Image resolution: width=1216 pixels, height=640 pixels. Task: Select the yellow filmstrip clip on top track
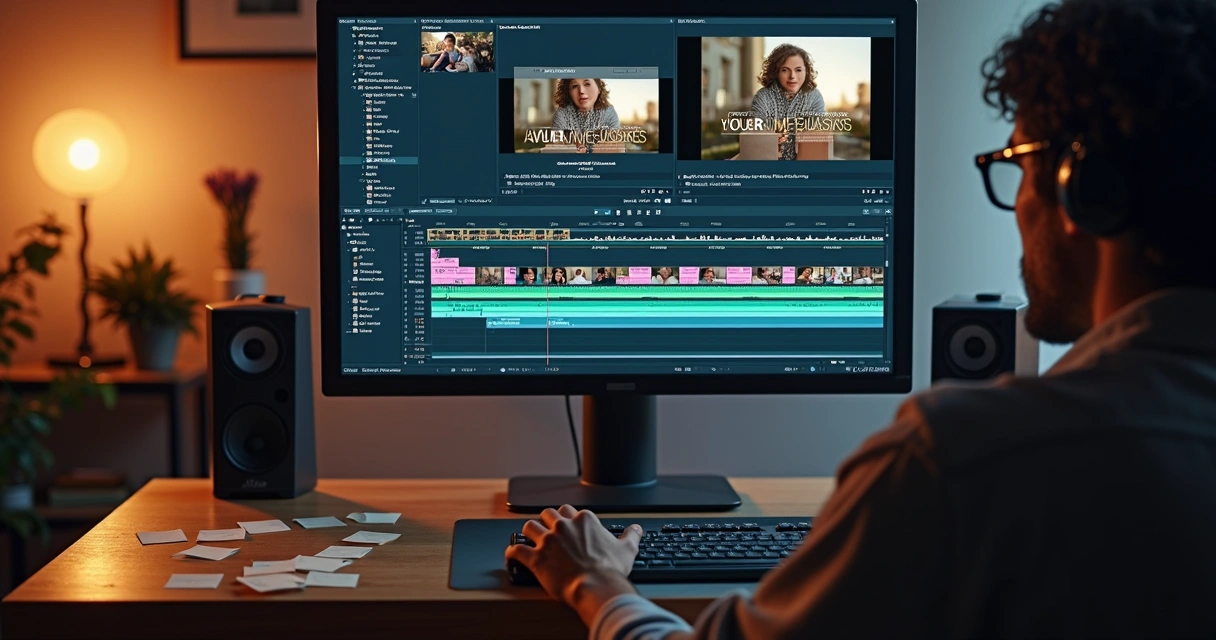pyautogui.click(x=499, y=235)
